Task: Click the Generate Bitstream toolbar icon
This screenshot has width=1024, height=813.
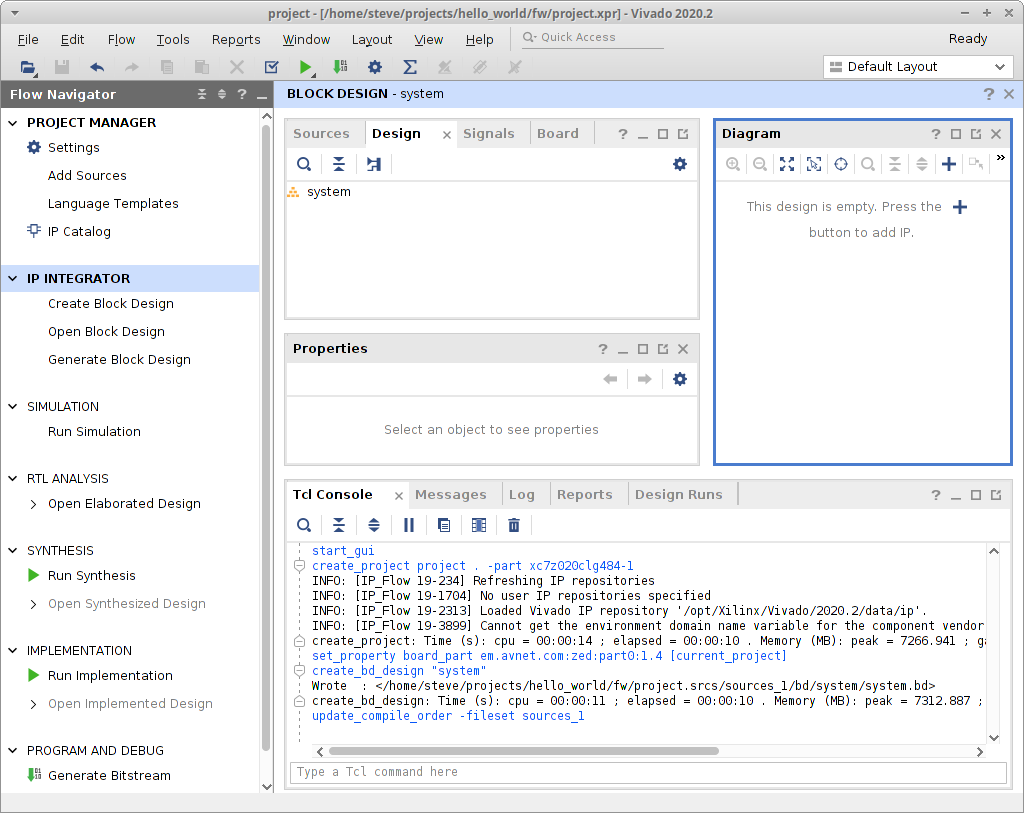Action: coord(340,67)
